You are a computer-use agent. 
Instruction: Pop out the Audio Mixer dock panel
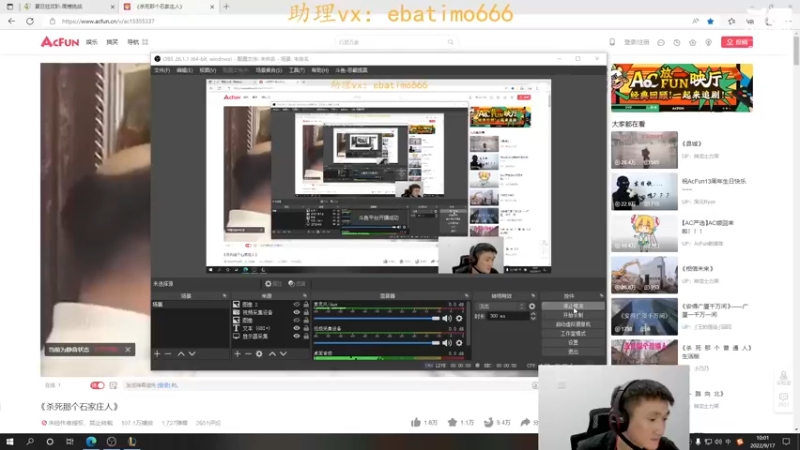click(466, 296)
